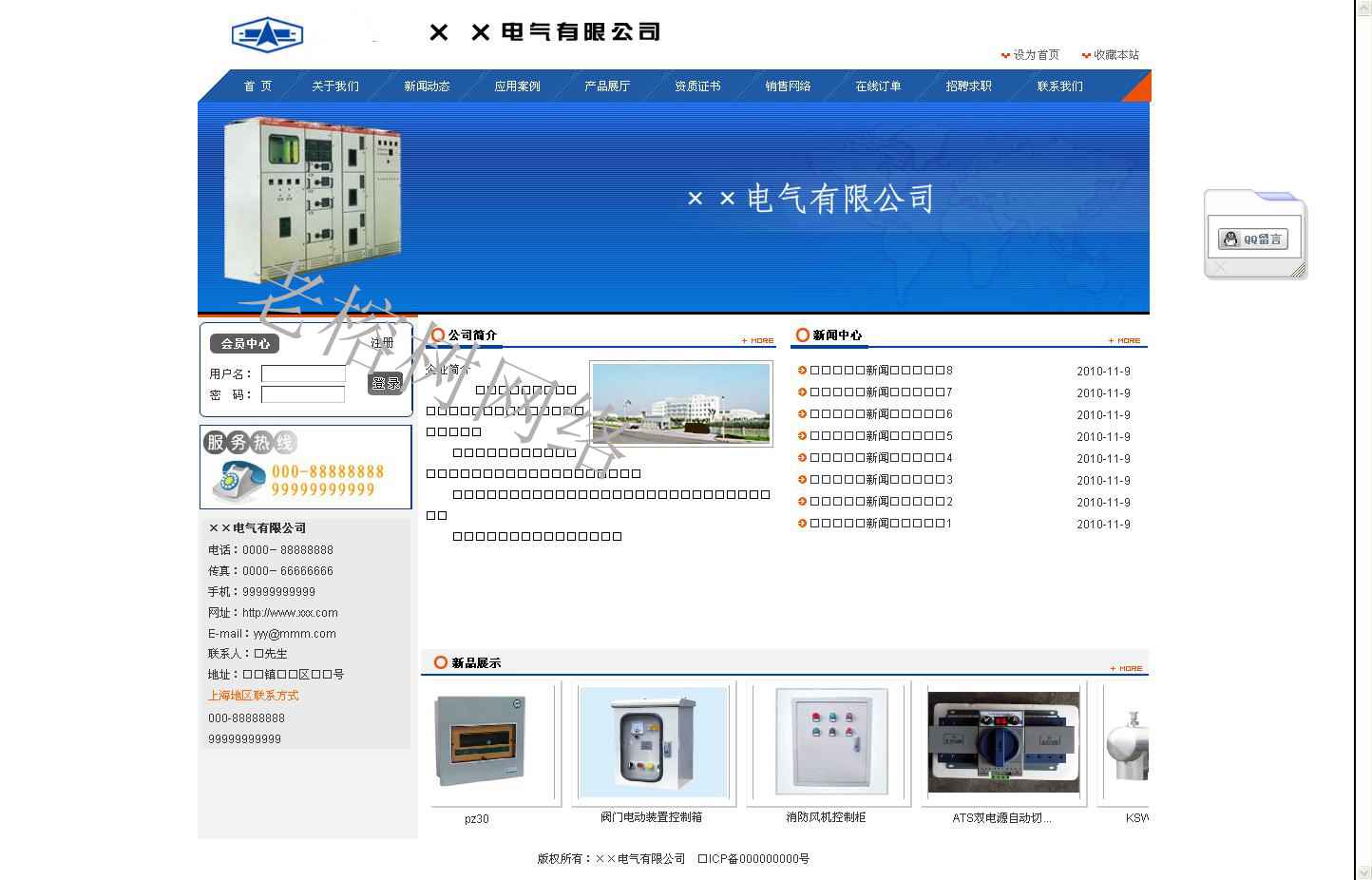Open news item ending with 5
This screenshot has width=1372, height=880.
[x=881, y=436]
